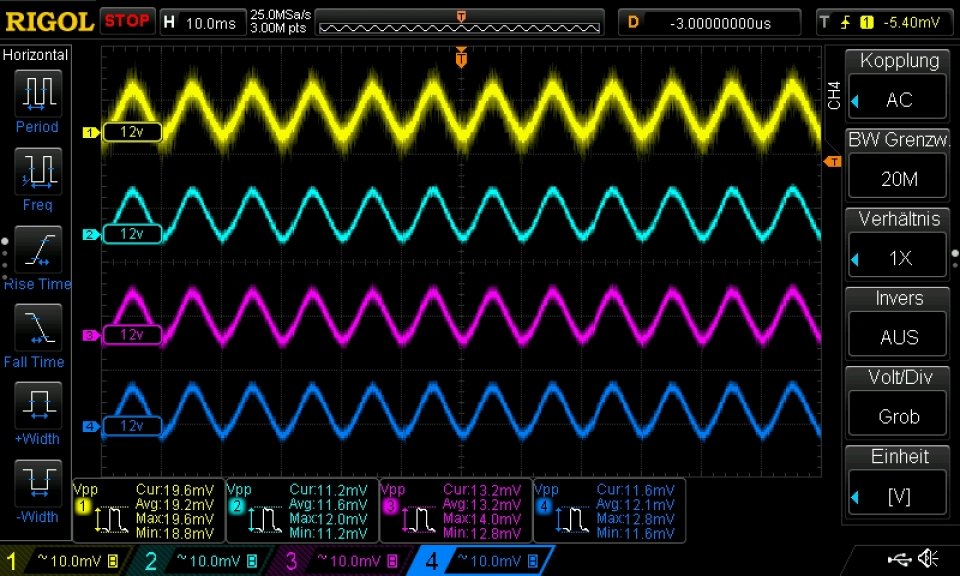Open the Einheit [V] unit menu
This screenshot has height=576, width=960.
coord(898,481)
